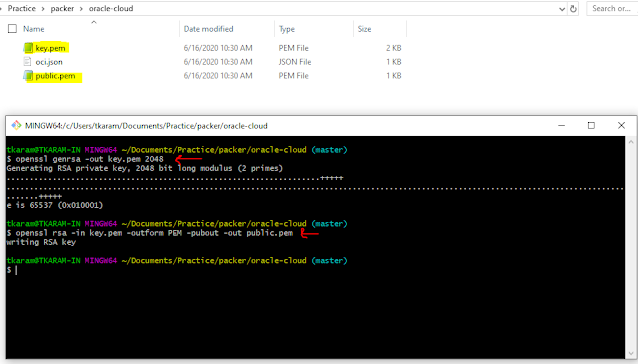Click the last empty terminal prompt
The height and width of the screenshot is (364, 638).
pyautogui.click(x=12, y=270)
